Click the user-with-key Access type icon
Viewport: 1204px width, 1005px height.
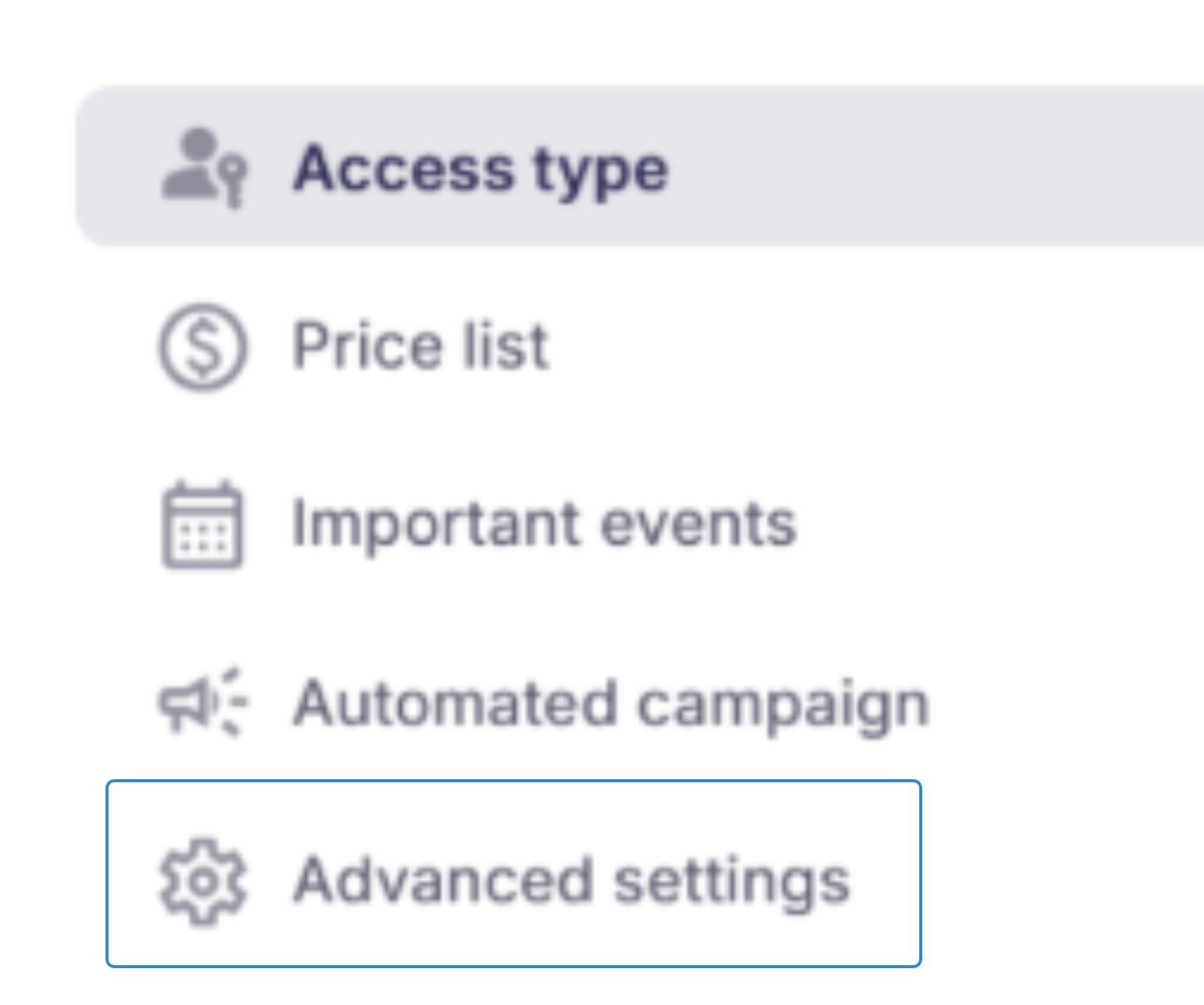[x=204, y=167]
